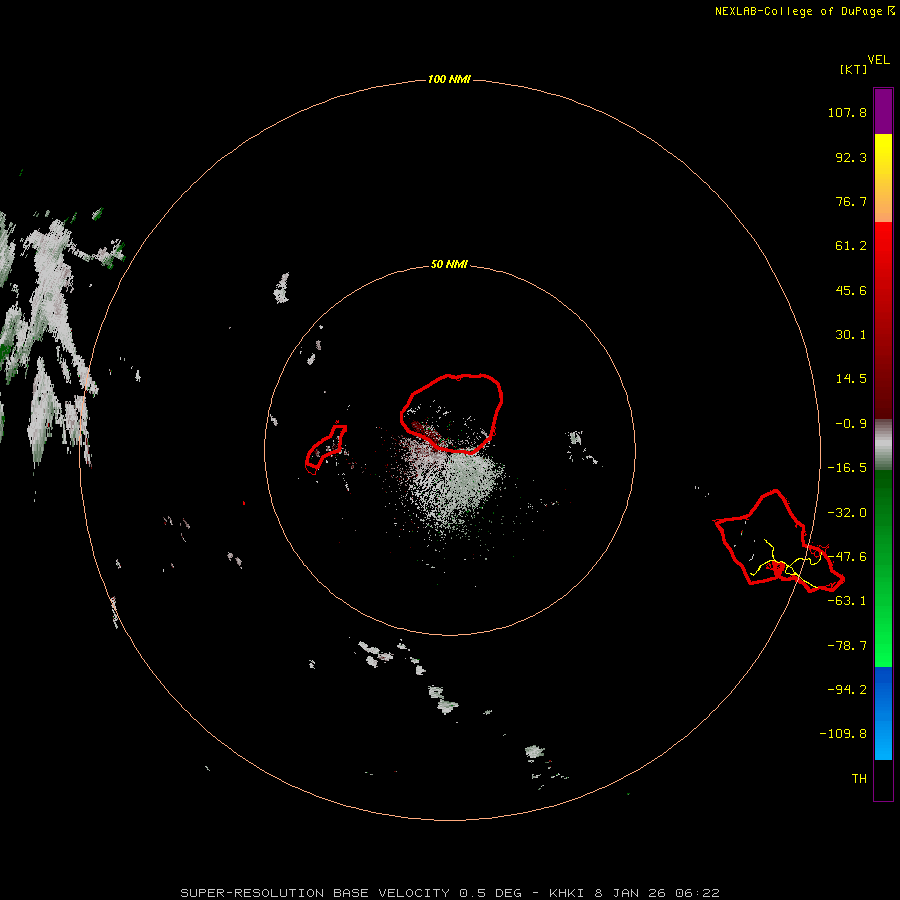900x900 pixels.
Task: Click the 107.8 velocity scale value
Action: 847,112
